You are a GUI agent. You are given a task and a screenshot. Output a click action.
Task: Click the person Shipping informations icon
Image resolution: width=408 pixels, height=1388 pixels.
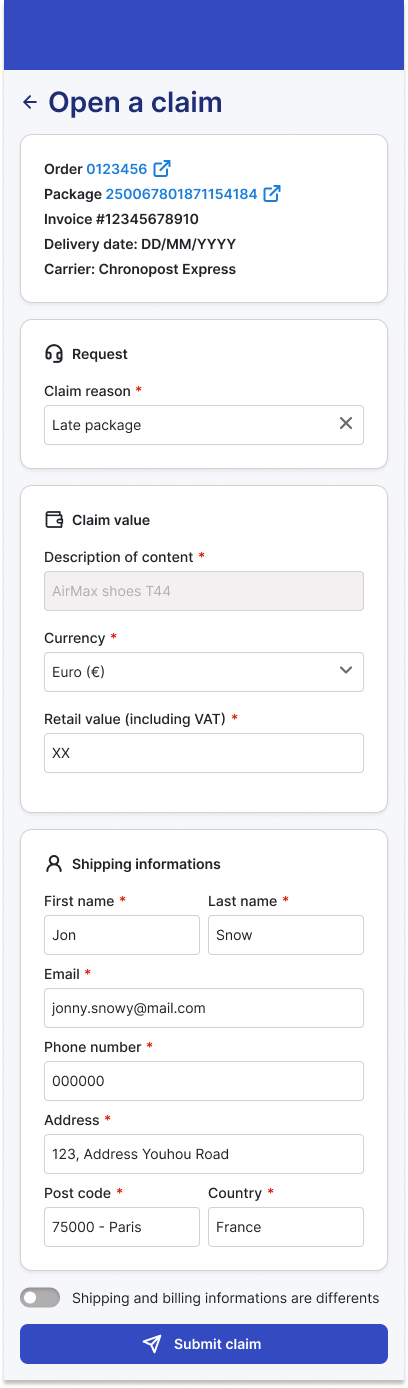pos(54,864)
